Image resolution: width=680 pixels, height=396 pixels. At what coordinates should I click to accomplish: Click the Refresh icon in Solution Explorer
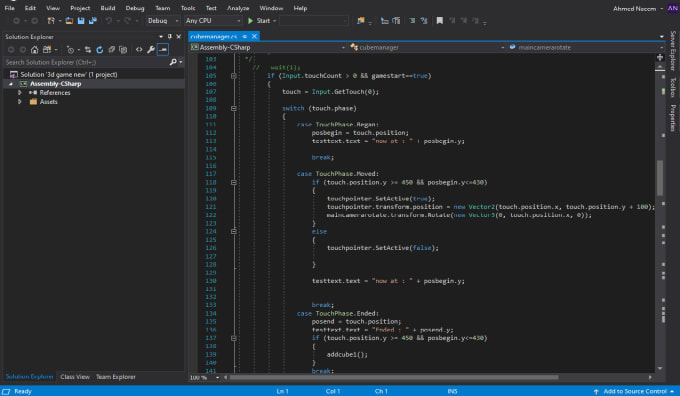(x=100, y=49)
